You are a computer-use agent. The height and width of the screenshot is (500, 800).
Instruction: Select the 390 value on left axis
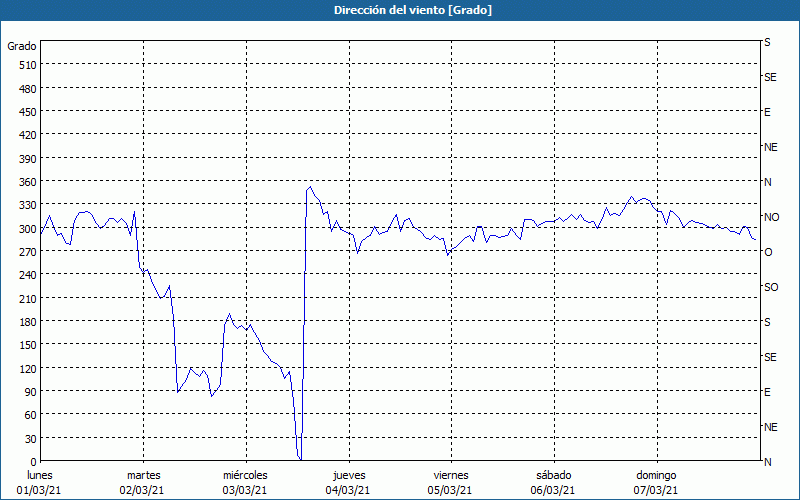(x=28, y=159)
